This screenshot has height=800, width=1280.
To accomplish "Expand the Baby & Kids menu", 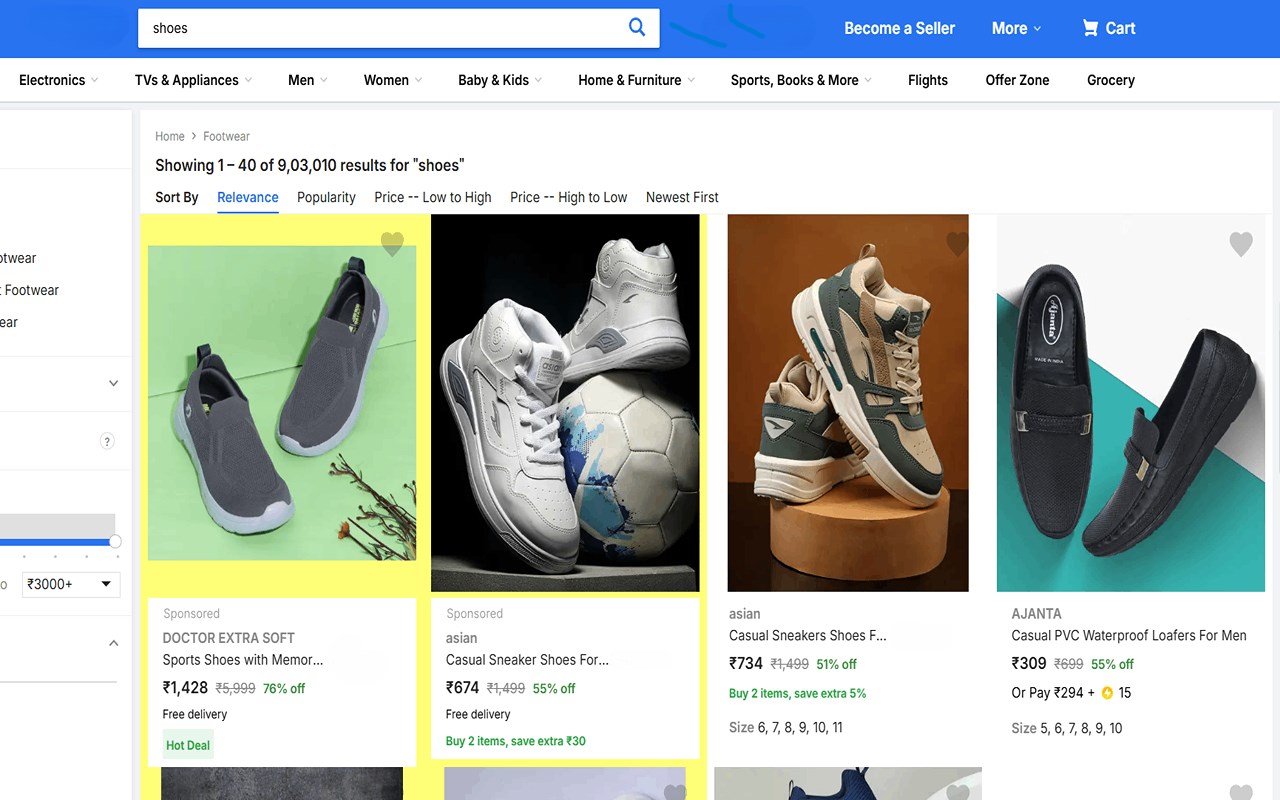I will click(x=500, y=80).
